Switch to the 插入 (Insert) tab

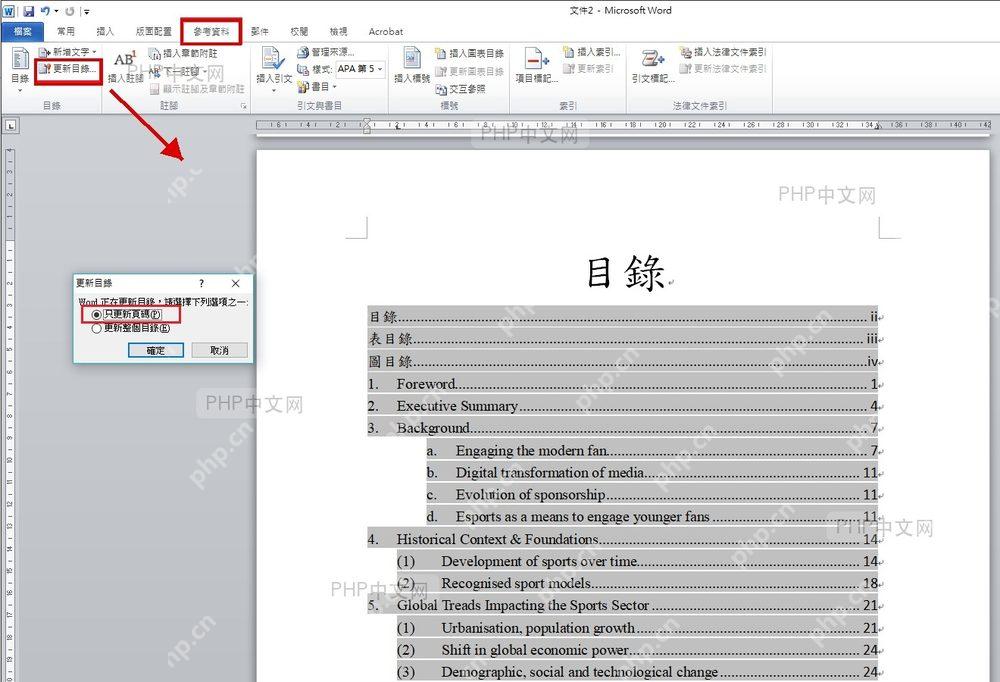[x=105, y=31]
